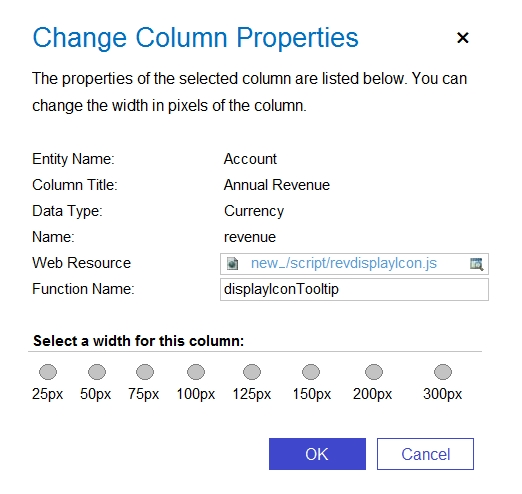Click the Function Name label
Screen dimensions: 522x494
(x=83, y=289)
